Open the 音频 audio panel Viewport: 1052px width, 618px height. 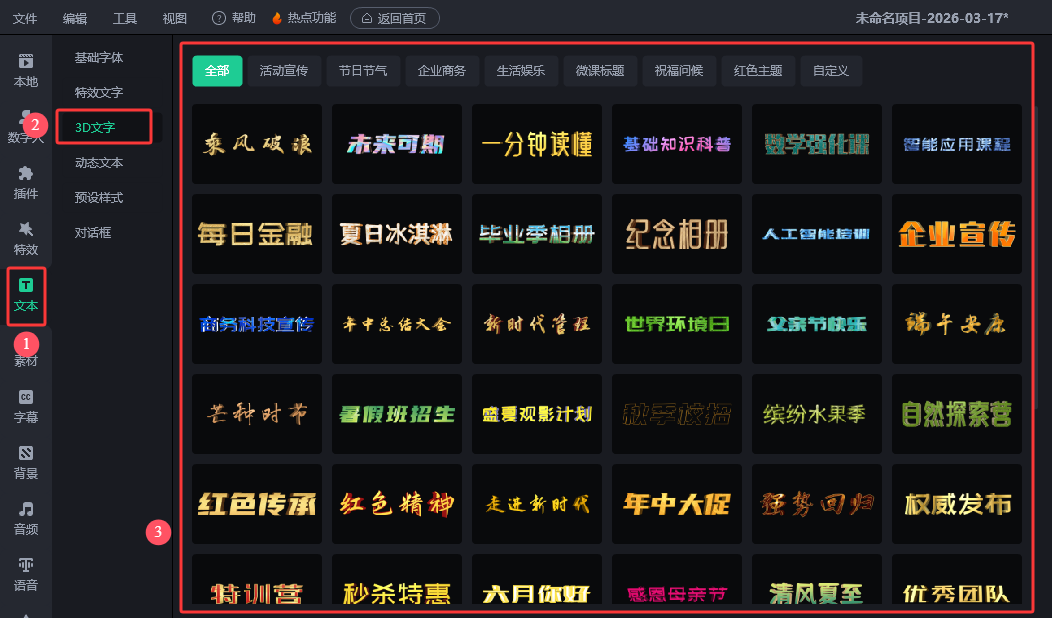26,518
